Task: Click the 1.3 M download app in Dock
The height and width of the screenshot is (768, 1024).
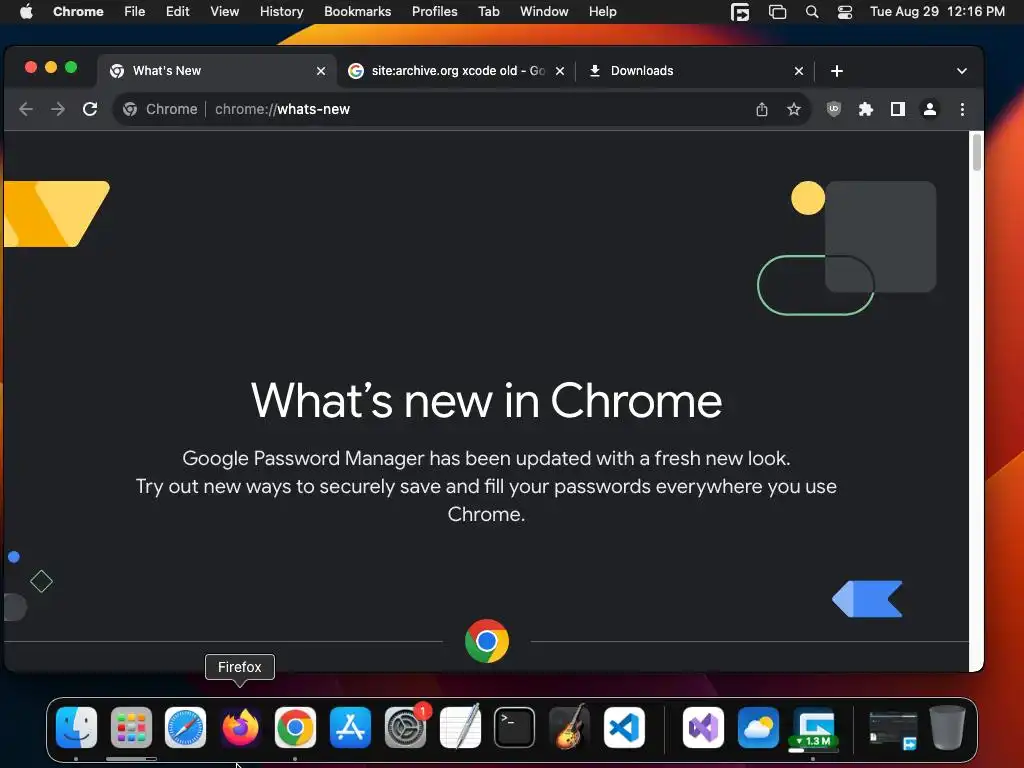Action: coord(813,727)
